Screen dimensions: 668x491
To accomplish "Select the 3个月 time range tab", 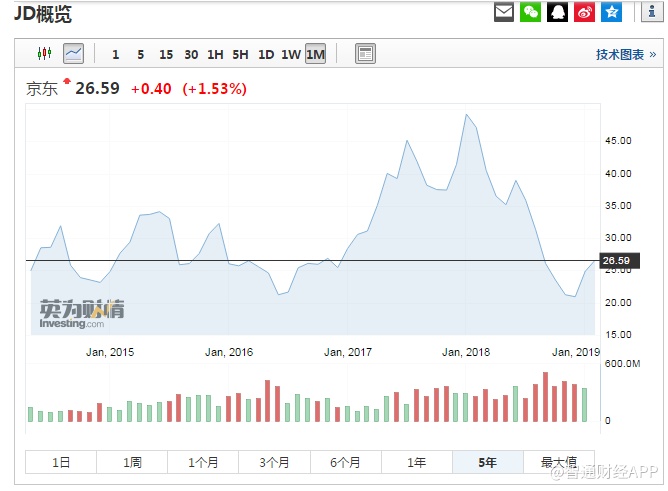I will tap(274, 462).
